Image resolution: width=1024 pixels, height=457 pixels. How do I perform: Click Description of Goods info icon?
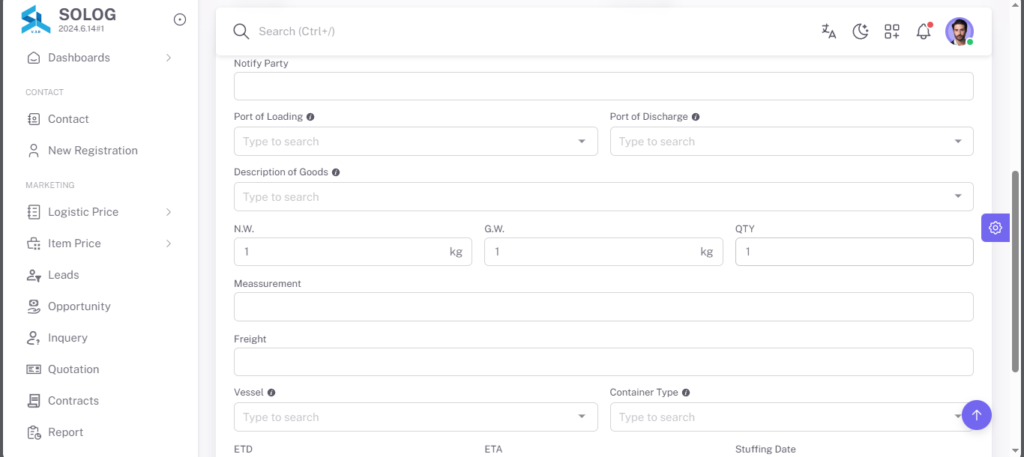336,172
